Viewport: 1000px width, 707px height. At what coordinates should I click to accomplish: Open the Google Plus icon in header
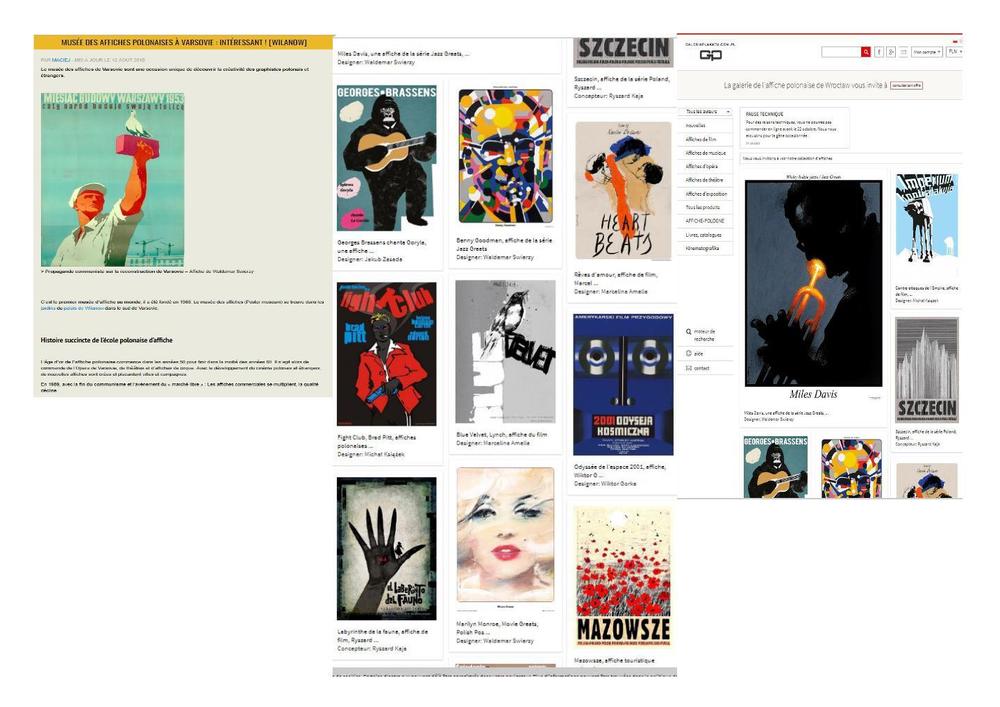891,52
